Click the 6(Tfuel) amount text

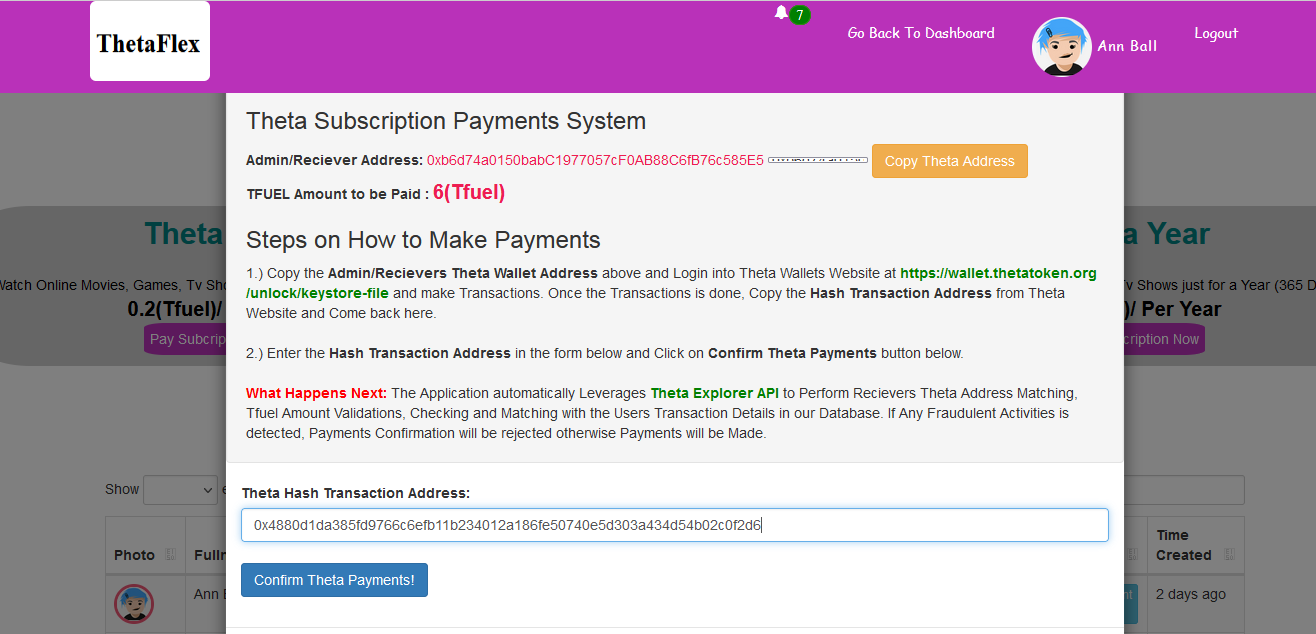click(x=469, y=193)
